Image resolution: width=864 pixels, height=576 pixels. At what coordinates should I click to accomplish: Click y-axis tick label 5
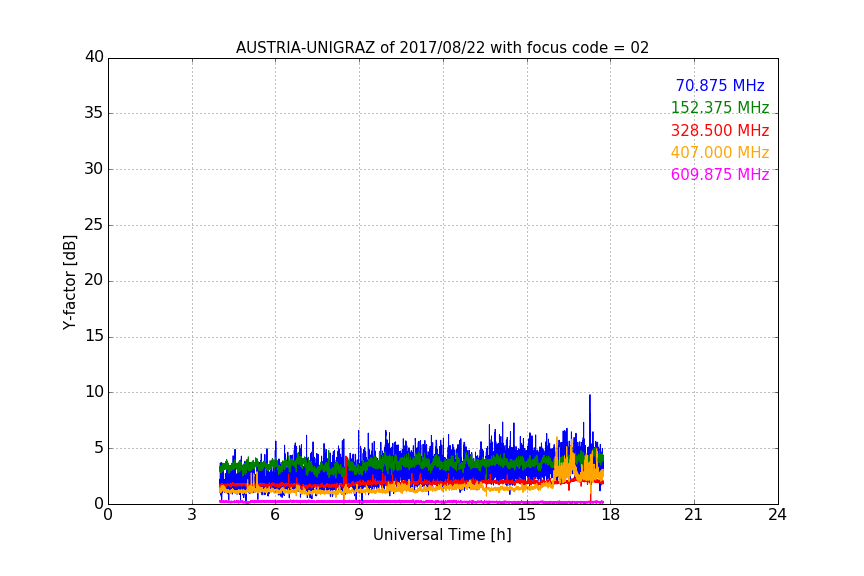(x=99, y=448)
